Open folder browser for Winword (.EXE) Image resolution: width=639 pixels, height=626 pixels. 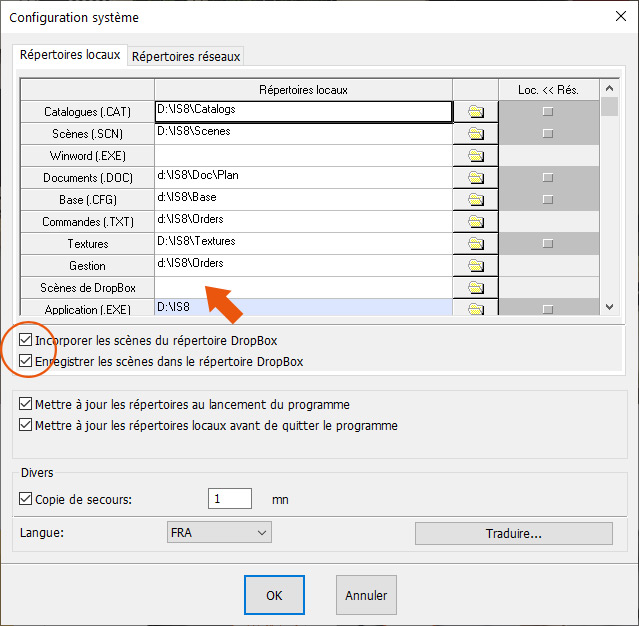coord(475,156)
